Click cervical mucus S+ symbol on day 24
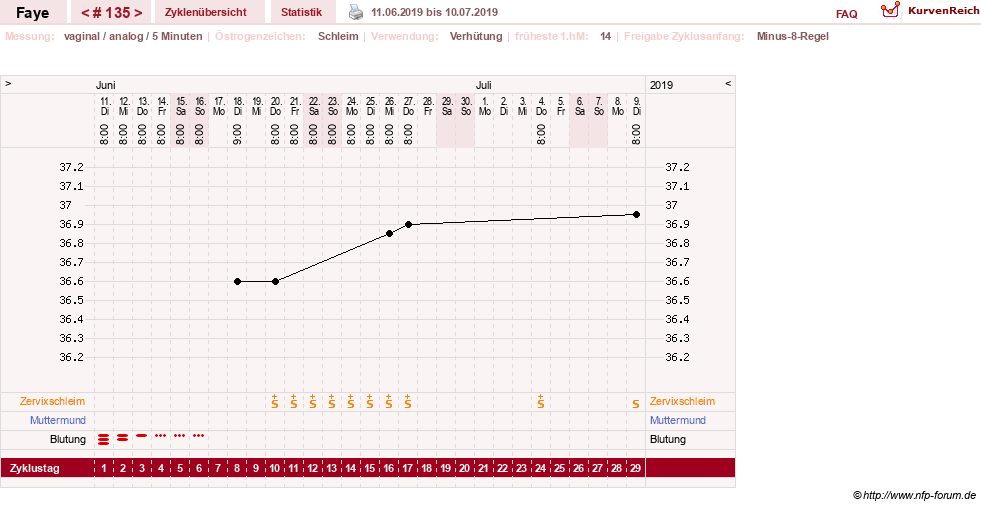 click(x=541, y=401)
